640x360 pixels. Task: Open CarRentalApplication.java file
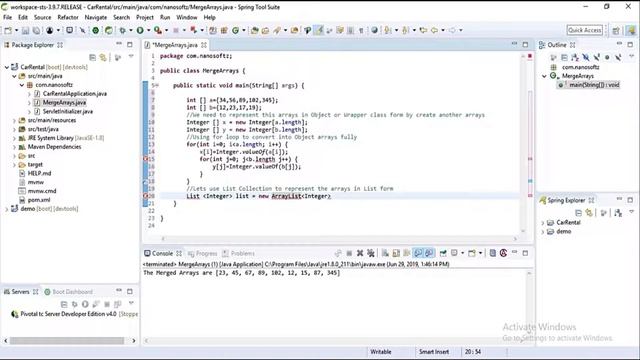click(x=75, y=94)
